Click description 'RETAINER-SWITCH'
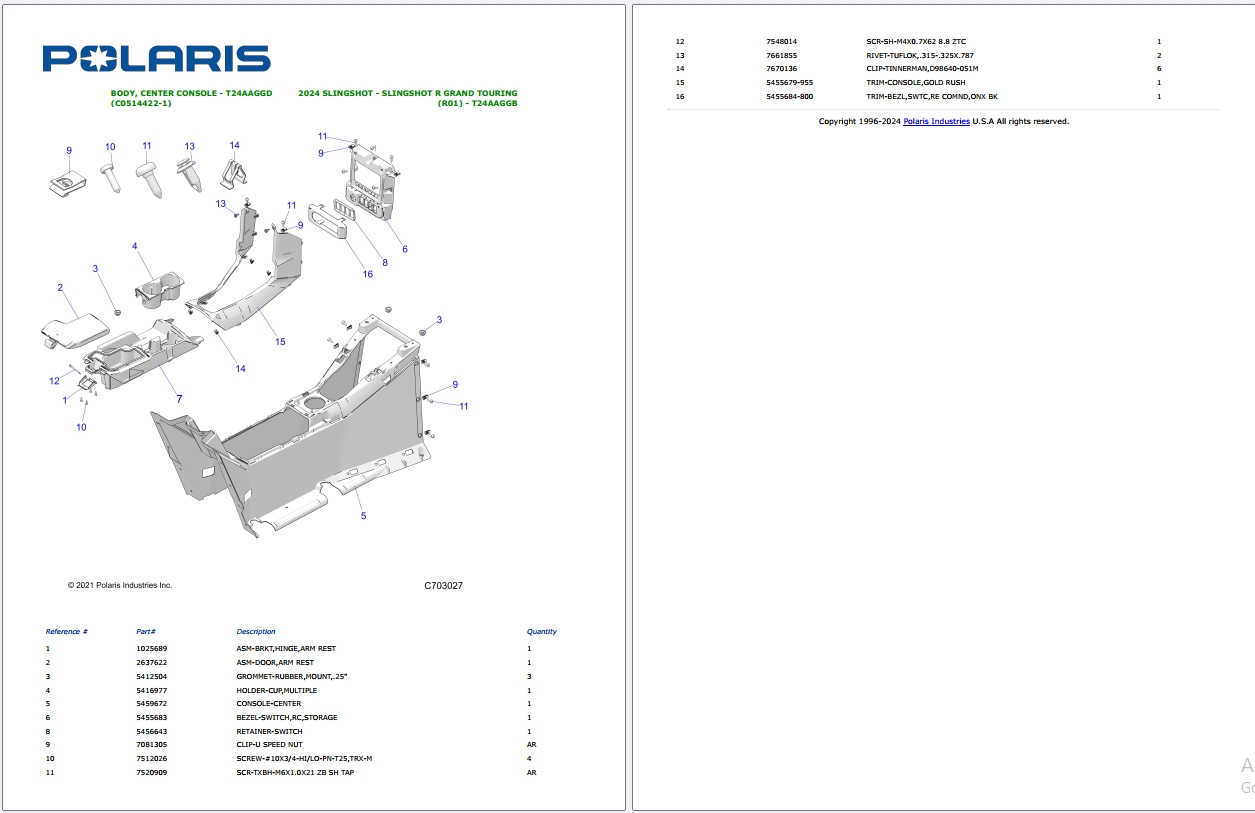Viewport: 1255px width, 813px height. point(269,731)
